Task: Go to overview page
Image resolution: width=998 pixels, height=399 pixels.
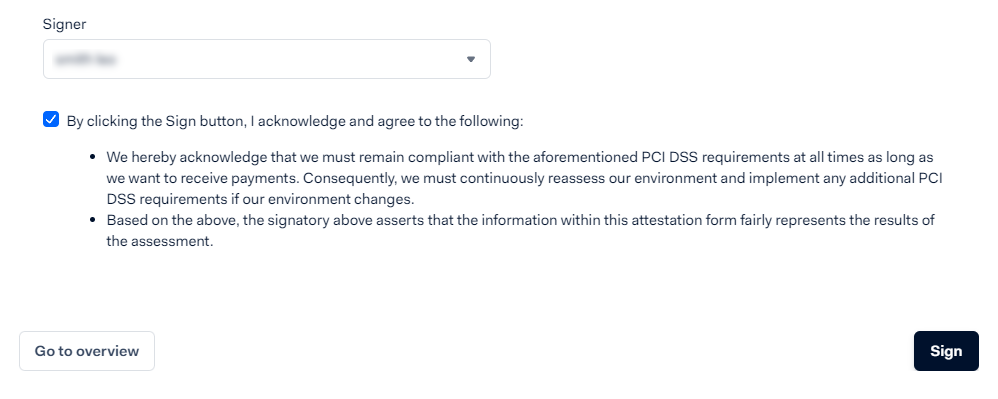Action: point(87,351)
